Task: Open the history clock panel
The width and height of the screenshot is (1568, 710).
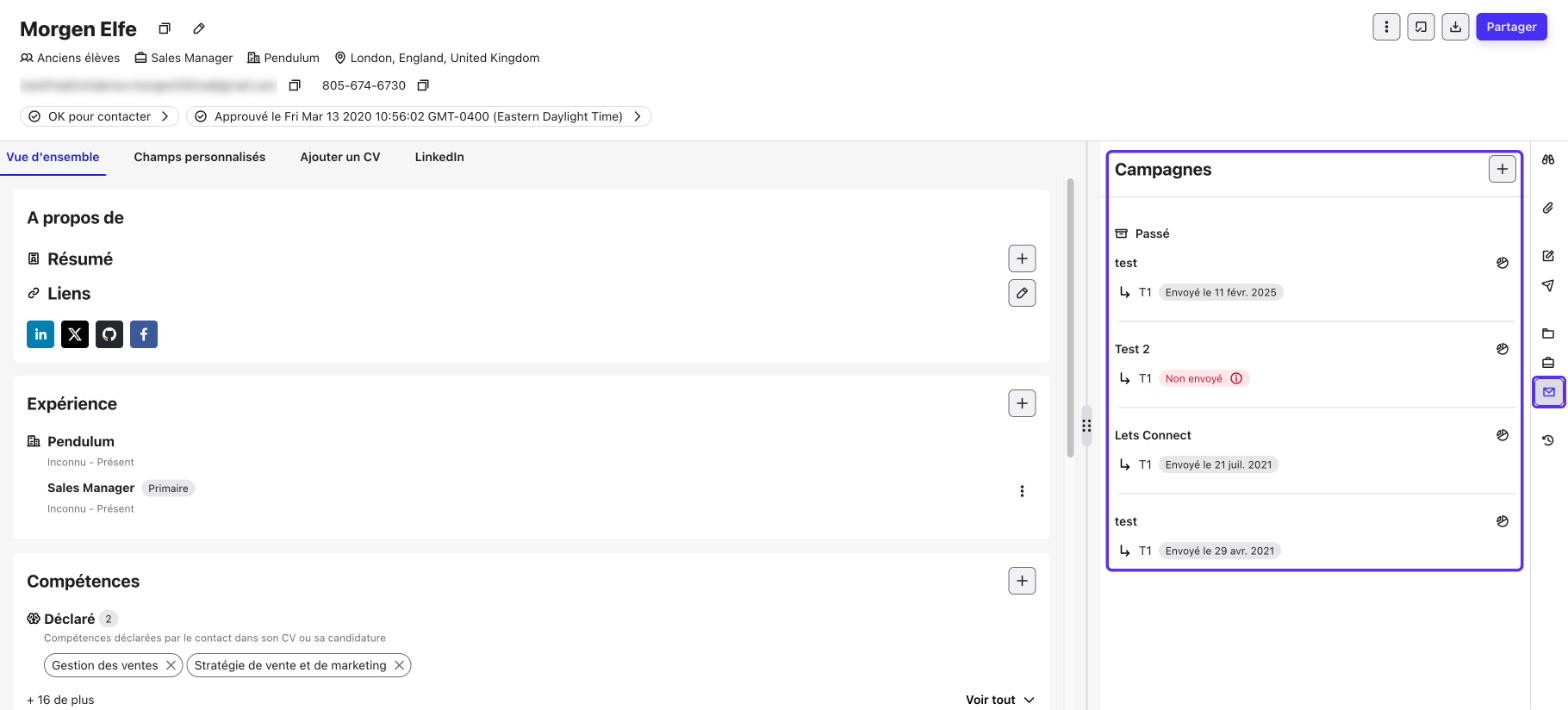Action: (1548, 440)
